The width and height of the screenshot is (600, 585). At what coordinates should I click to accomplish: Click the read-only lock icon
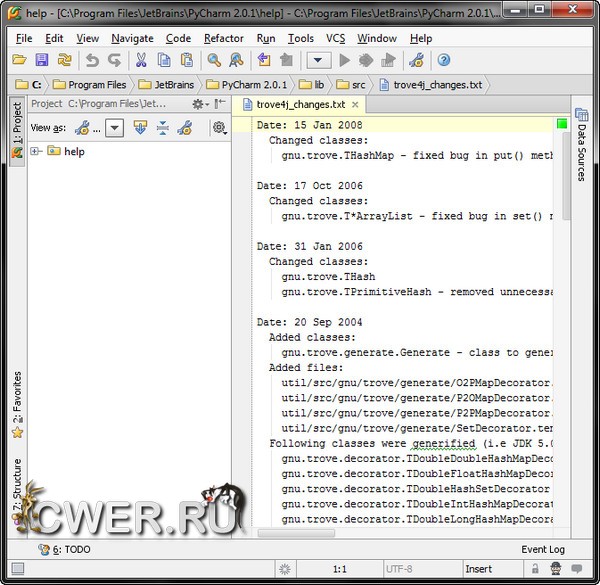pos(535,569)
